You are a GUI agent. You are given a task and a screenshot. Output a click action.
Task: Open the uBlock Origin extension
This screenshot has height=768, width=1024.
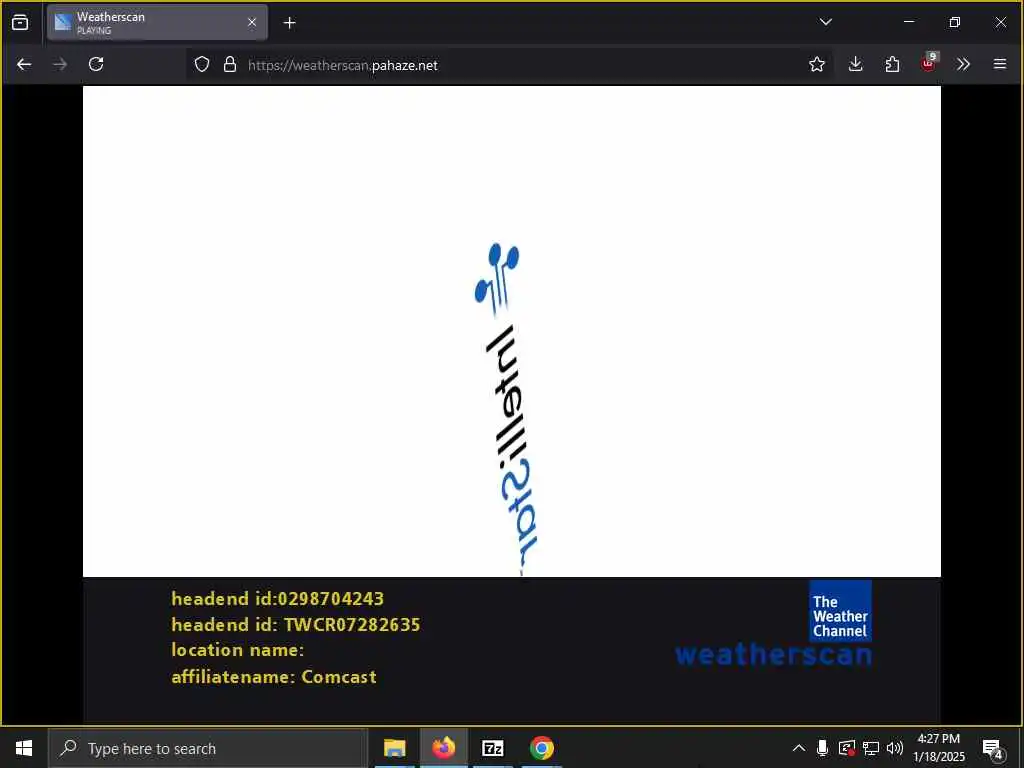(x=929, y=63)
